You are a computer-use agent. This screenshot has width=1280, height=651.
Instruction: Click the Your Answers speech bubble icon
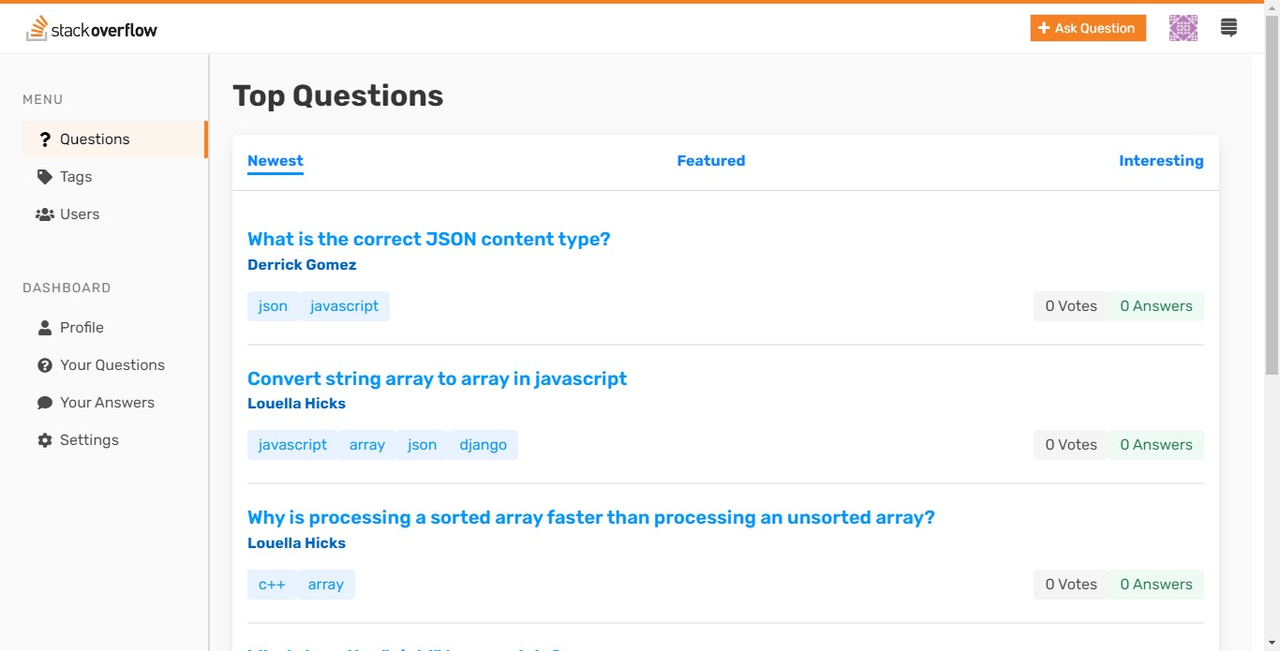coord(44,402)
